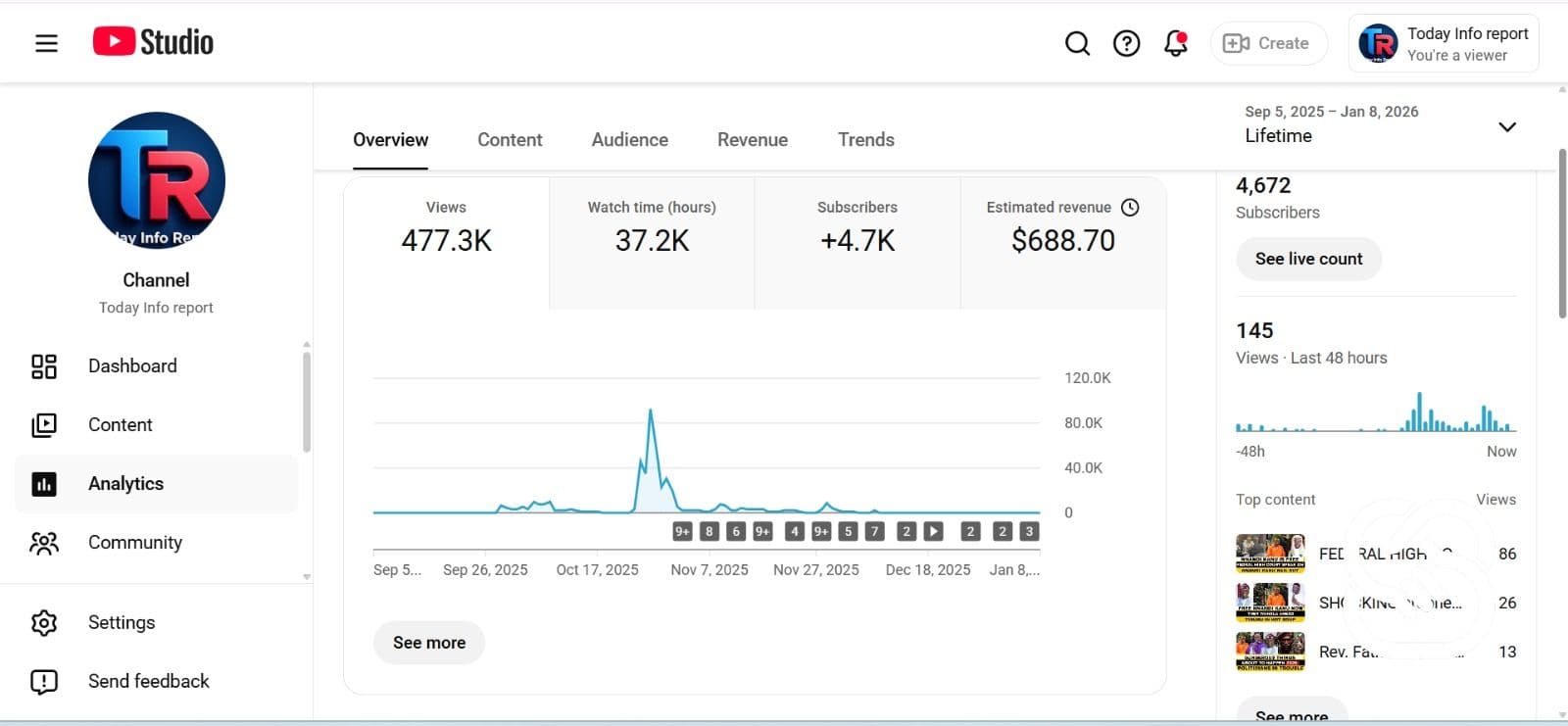1568x726 pixels.
Task: Open the Today Info report account switcher
Action: (x=1444, y=43)
